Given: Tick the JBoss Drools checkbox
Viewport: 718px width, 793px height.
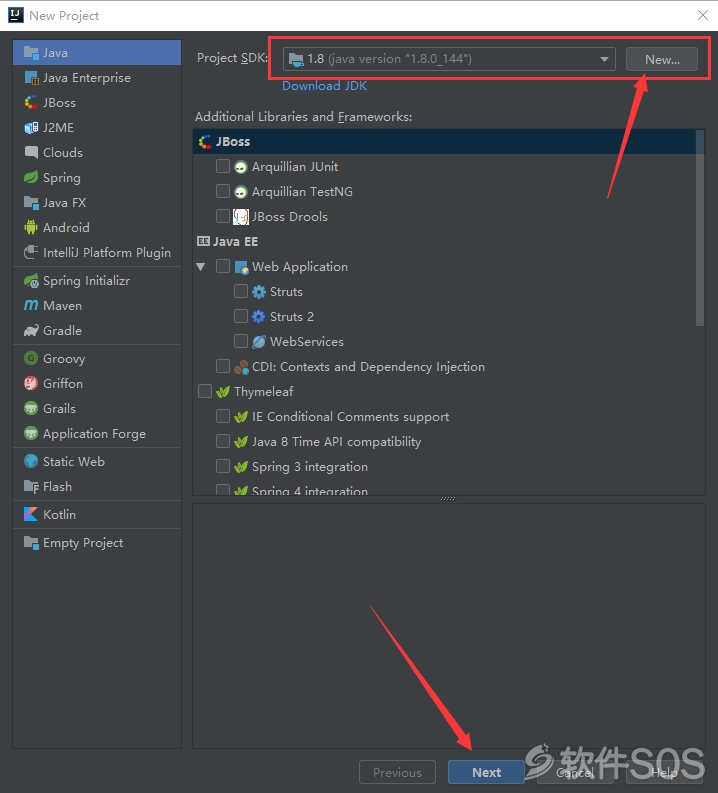Looking at the screenshot, I should [223, 216].
